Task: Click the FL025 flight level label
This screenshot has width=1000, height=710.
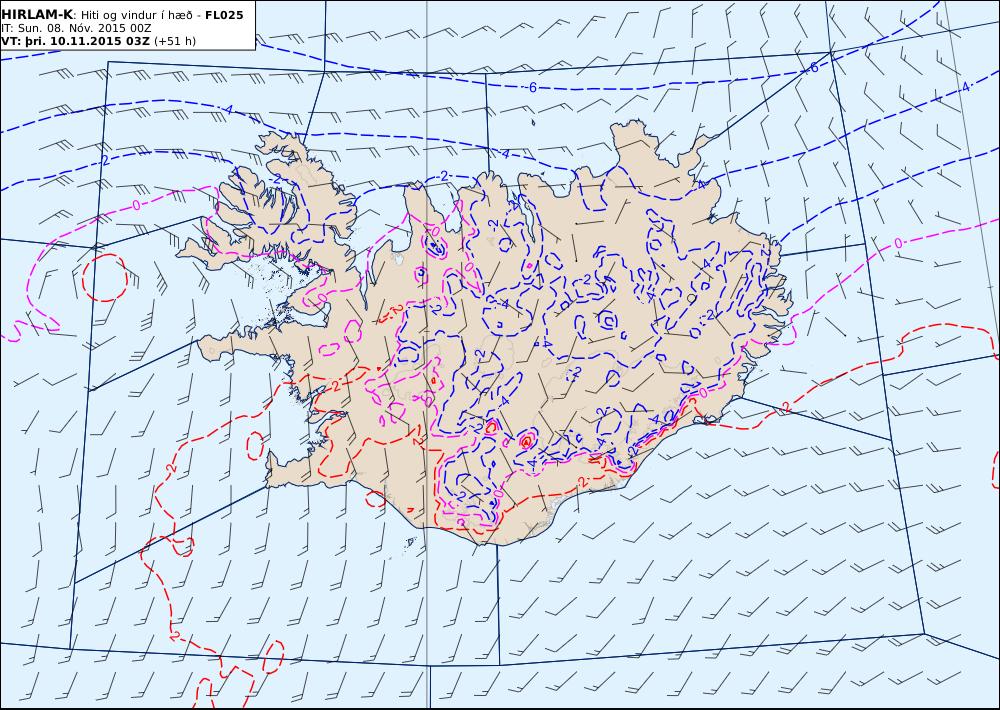Action: coord(224,15)
